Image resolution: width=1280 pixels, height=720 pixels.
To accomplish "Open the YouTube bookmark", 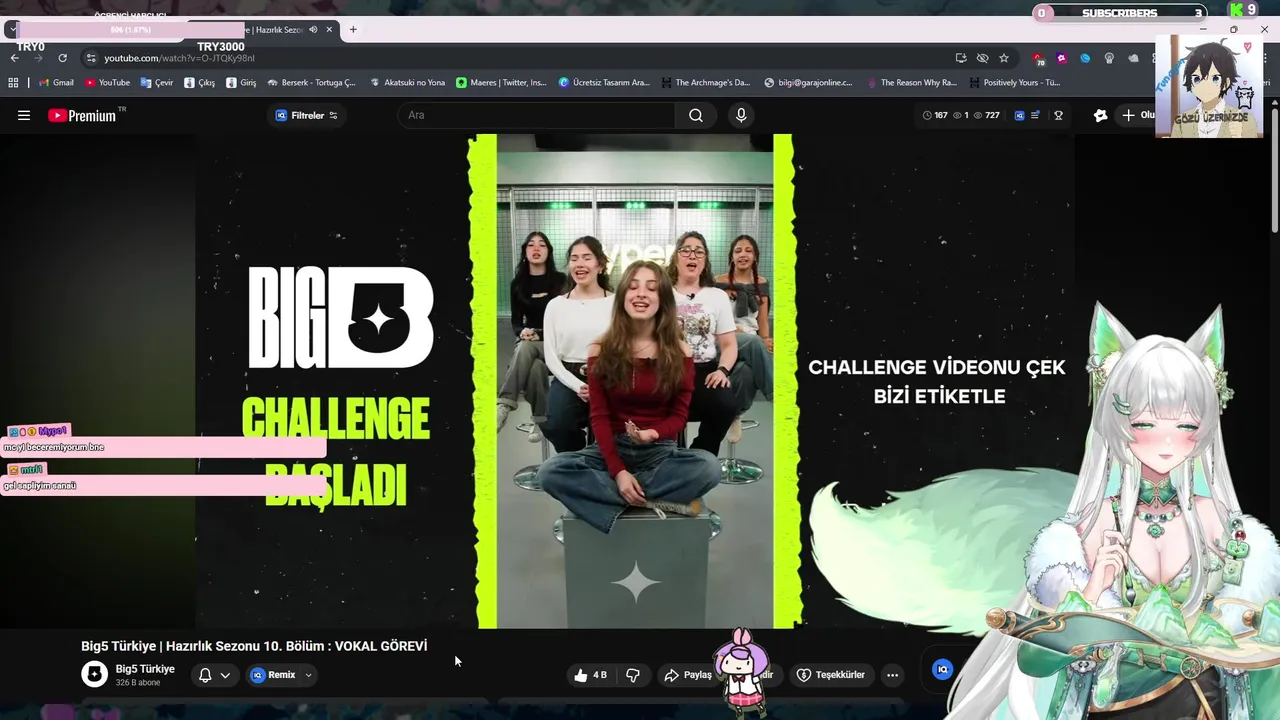I will coord(107,83).
